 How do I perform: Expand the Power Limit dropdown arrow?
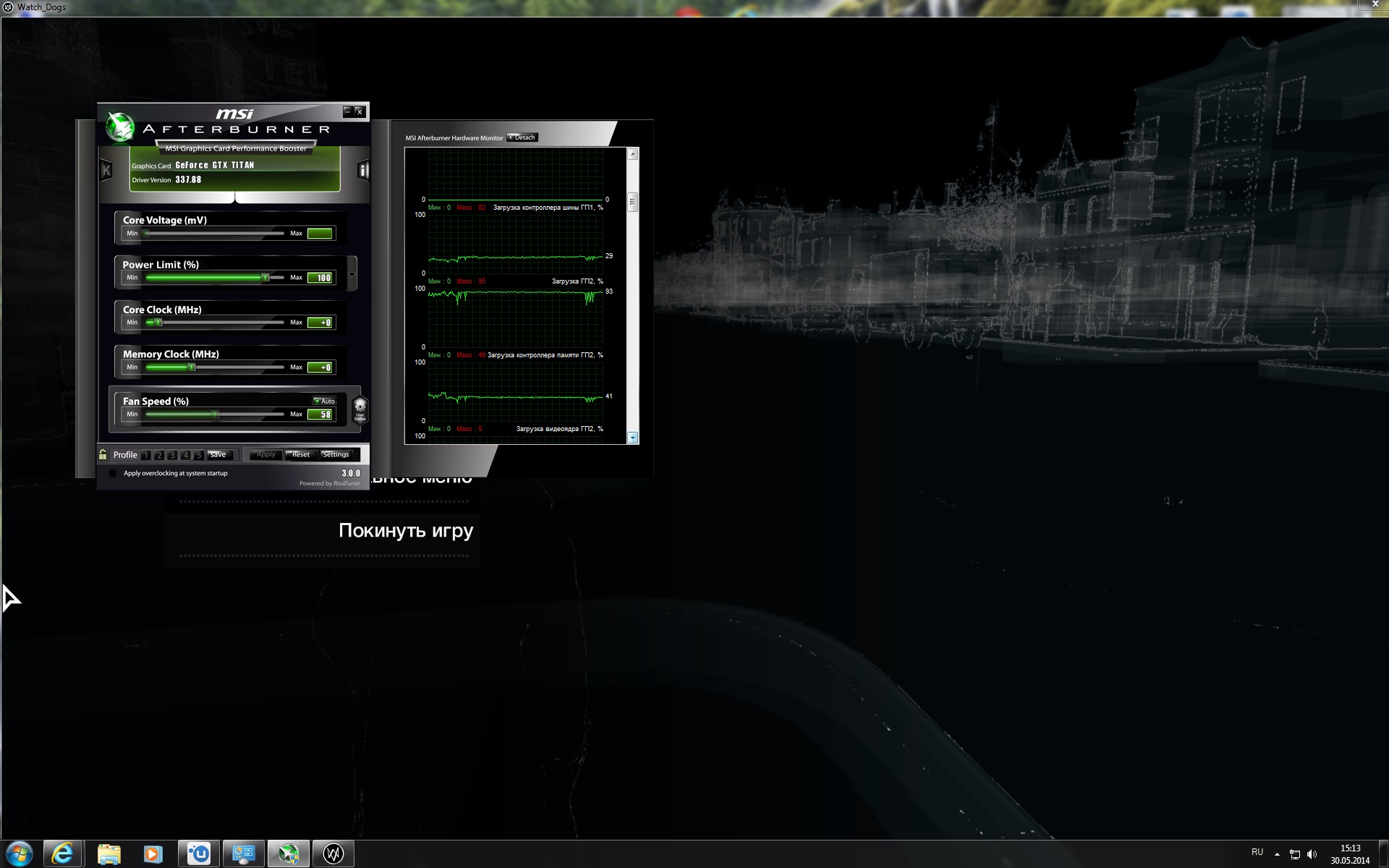tap(352, 274)
